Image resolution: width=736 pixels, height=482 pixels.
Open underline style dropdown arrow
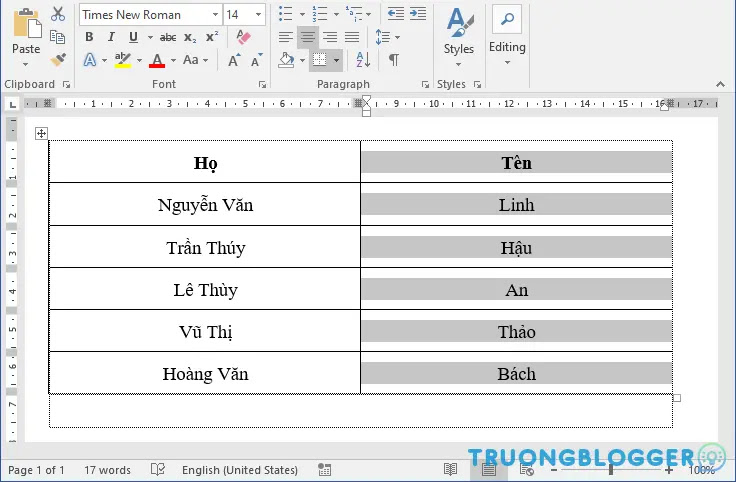click(x=150, y=37)
